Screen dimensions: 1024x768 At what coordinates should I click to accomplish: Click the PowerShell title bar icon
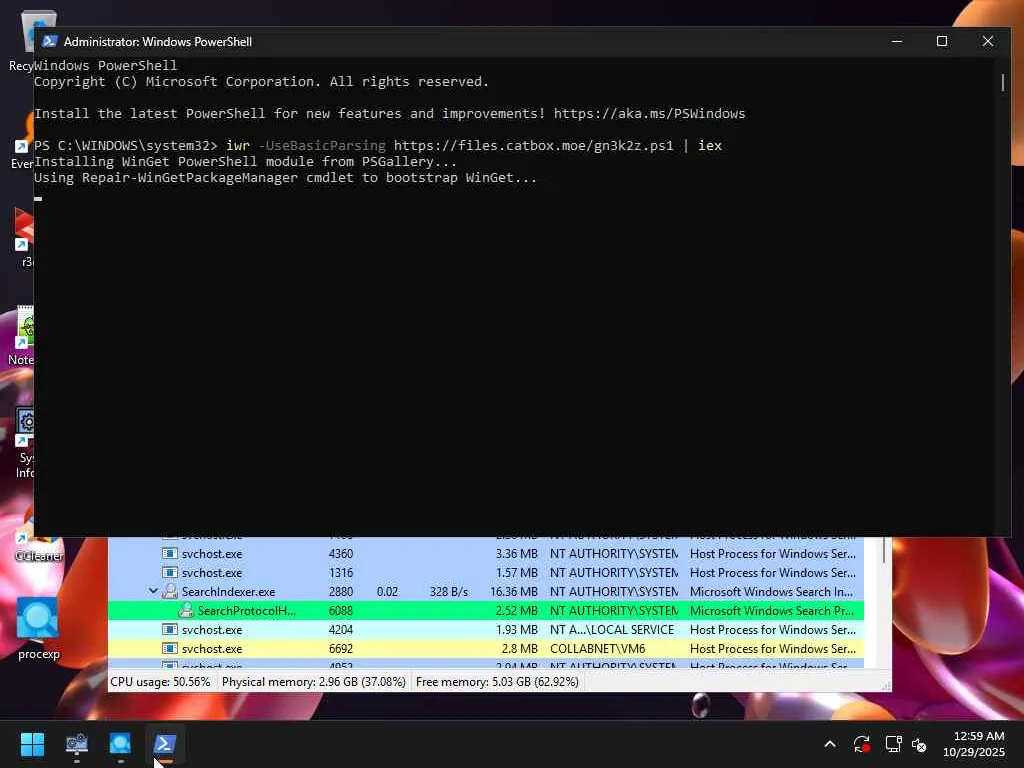click(49, 41)
